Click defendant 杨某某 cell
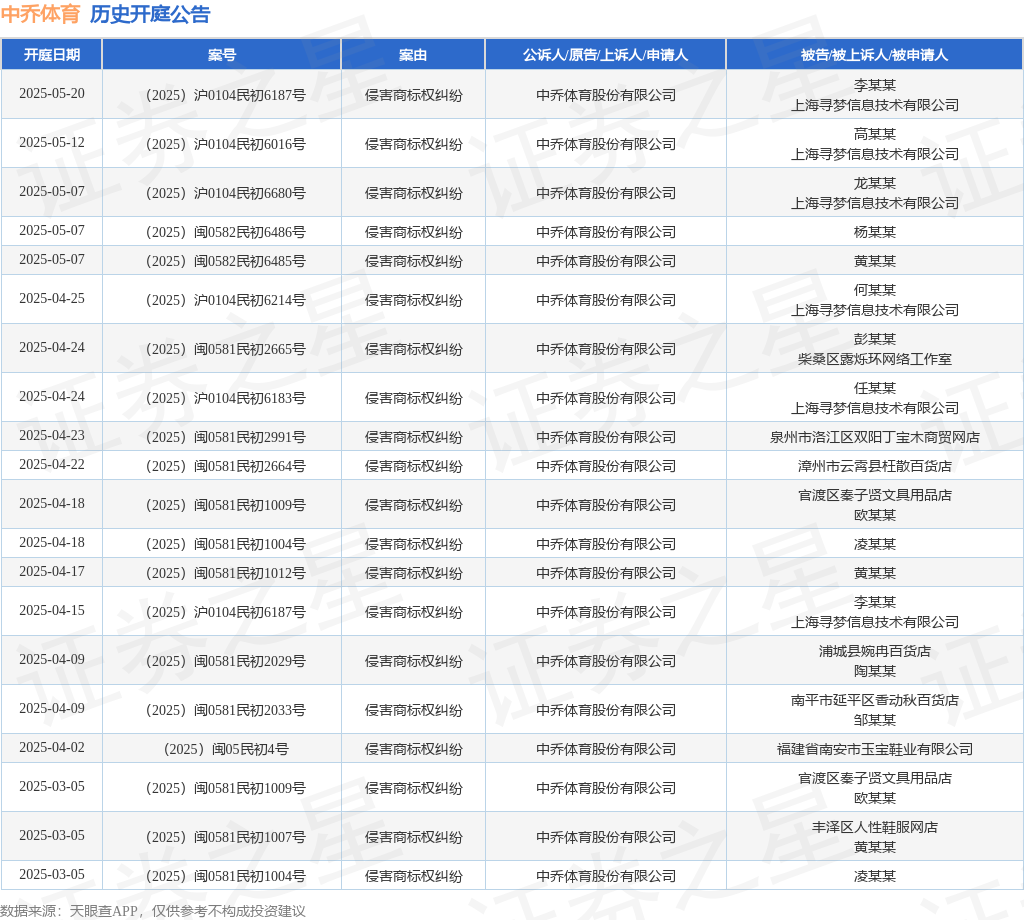This screenshot has height=920, width=1024. (x=874, y=232)
